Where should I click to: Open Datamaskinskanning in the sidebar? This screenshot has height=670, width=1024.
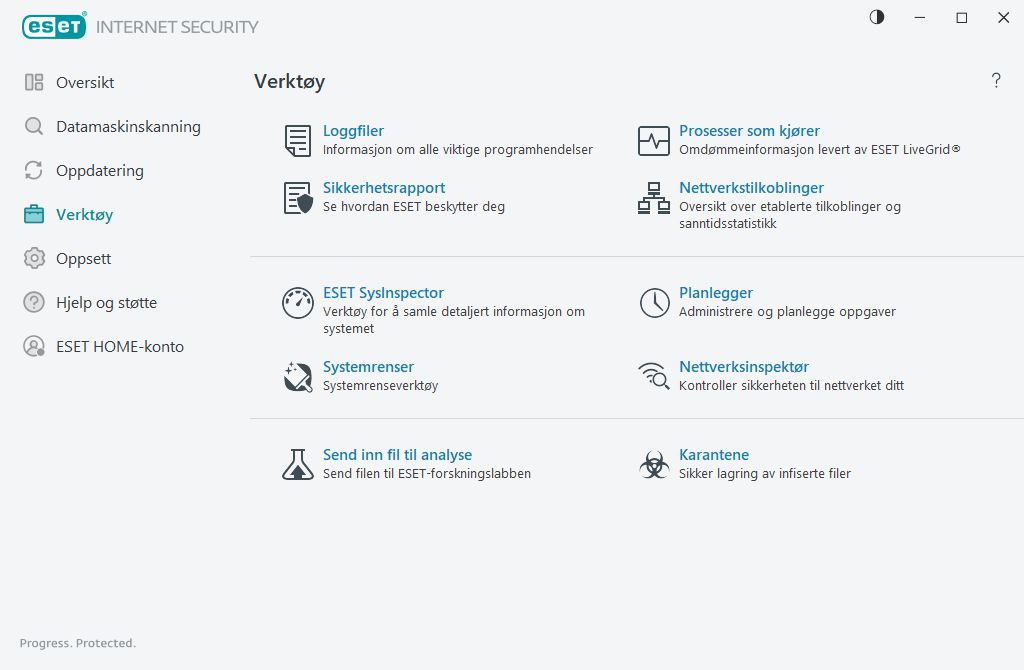click(128, 127)
